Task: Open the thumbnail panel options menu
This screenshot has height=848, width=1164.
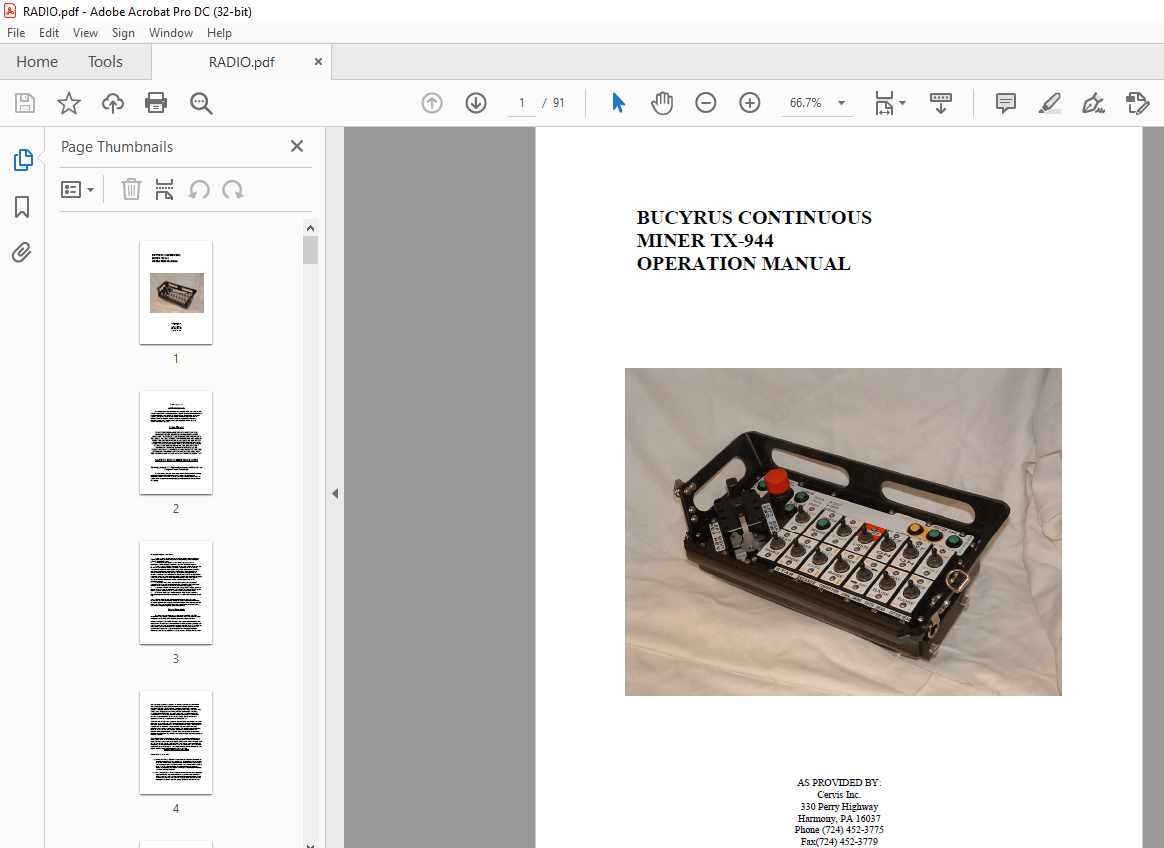Action: pyautogui.click(x=78, y=189)
